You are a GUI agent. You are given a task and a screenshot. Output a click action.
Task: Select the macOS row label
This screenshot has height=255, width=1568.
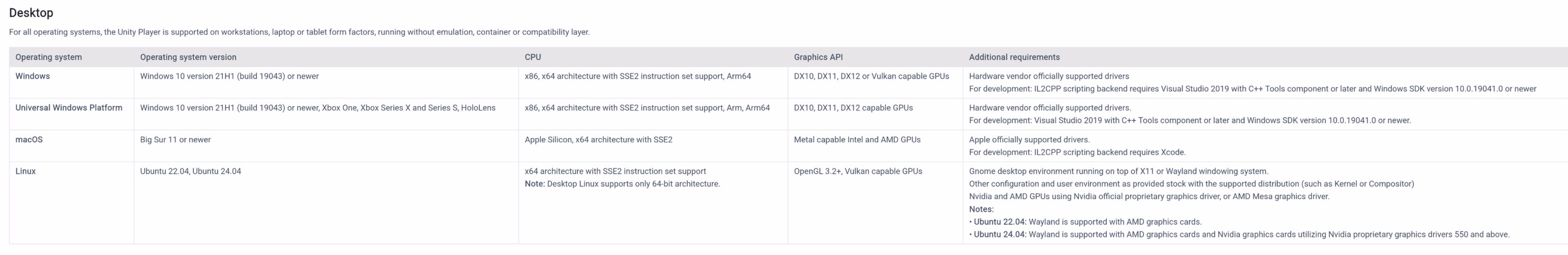click(x=29, y=140)
